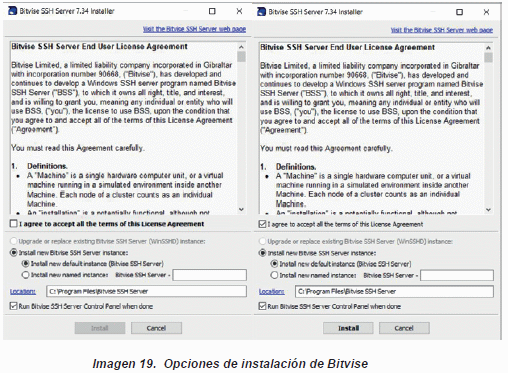
Task: Click the Install button in right installer
Action: coord(348,328)
